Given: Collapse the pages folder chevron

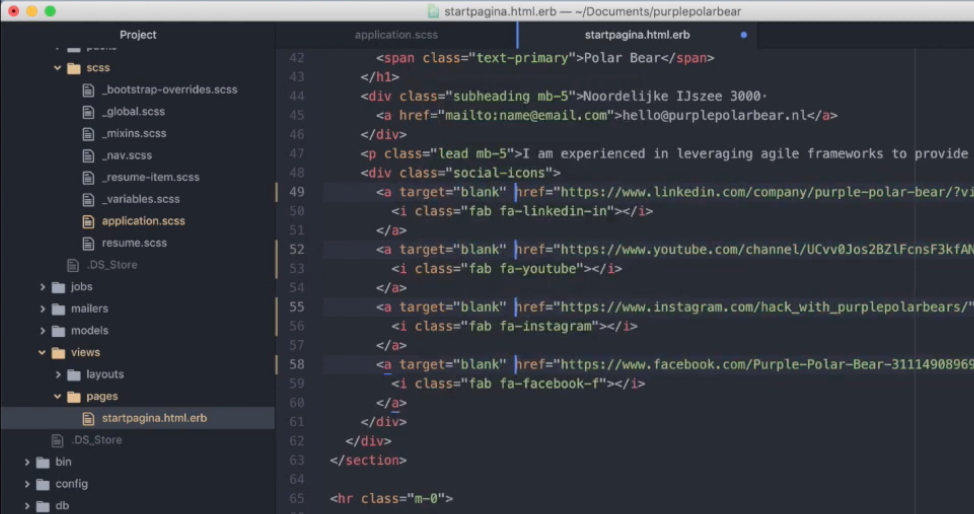Looking at the screenshot, I should point(57,397).
